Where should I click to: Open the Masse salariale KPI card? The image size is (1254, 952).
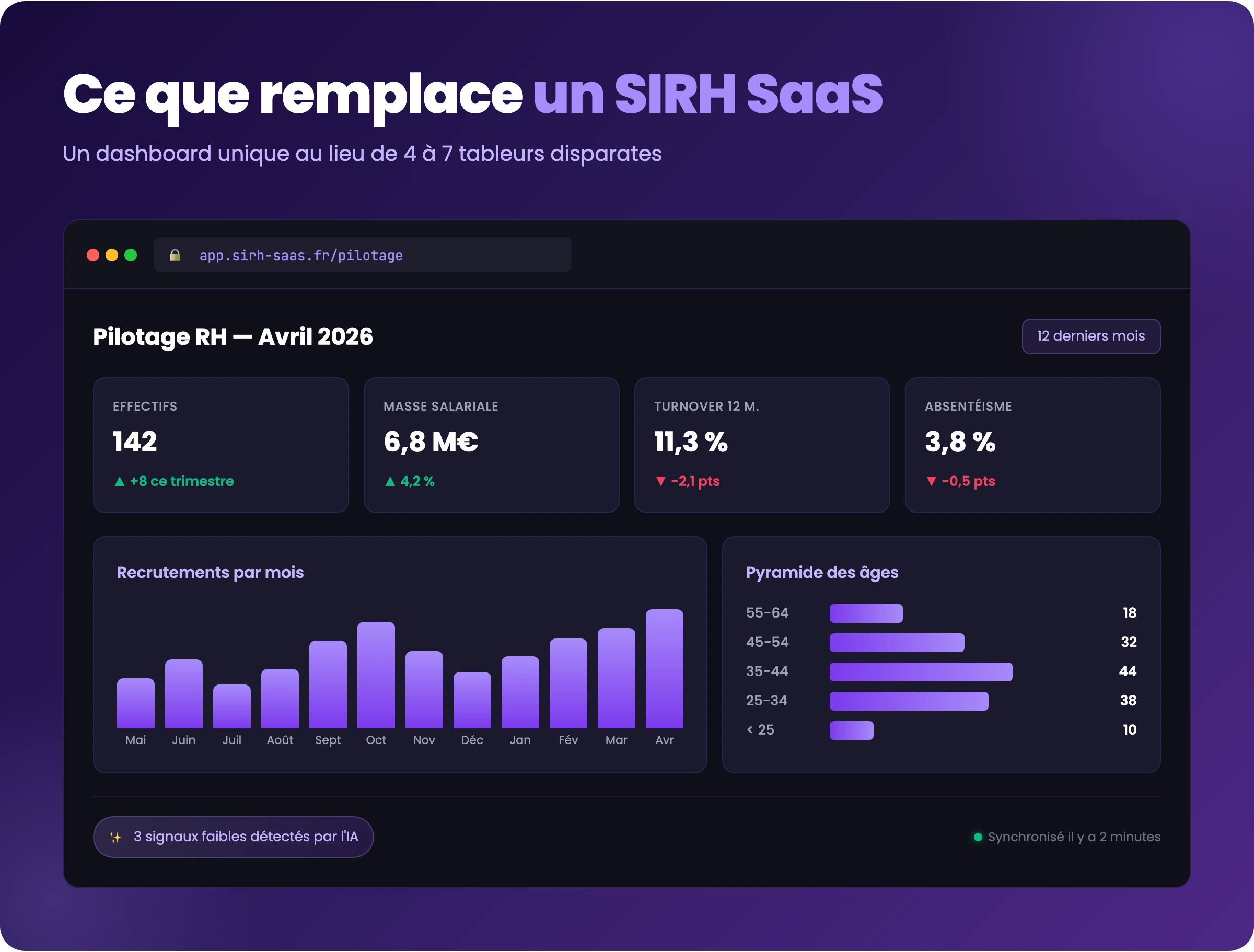click(491, 445)
